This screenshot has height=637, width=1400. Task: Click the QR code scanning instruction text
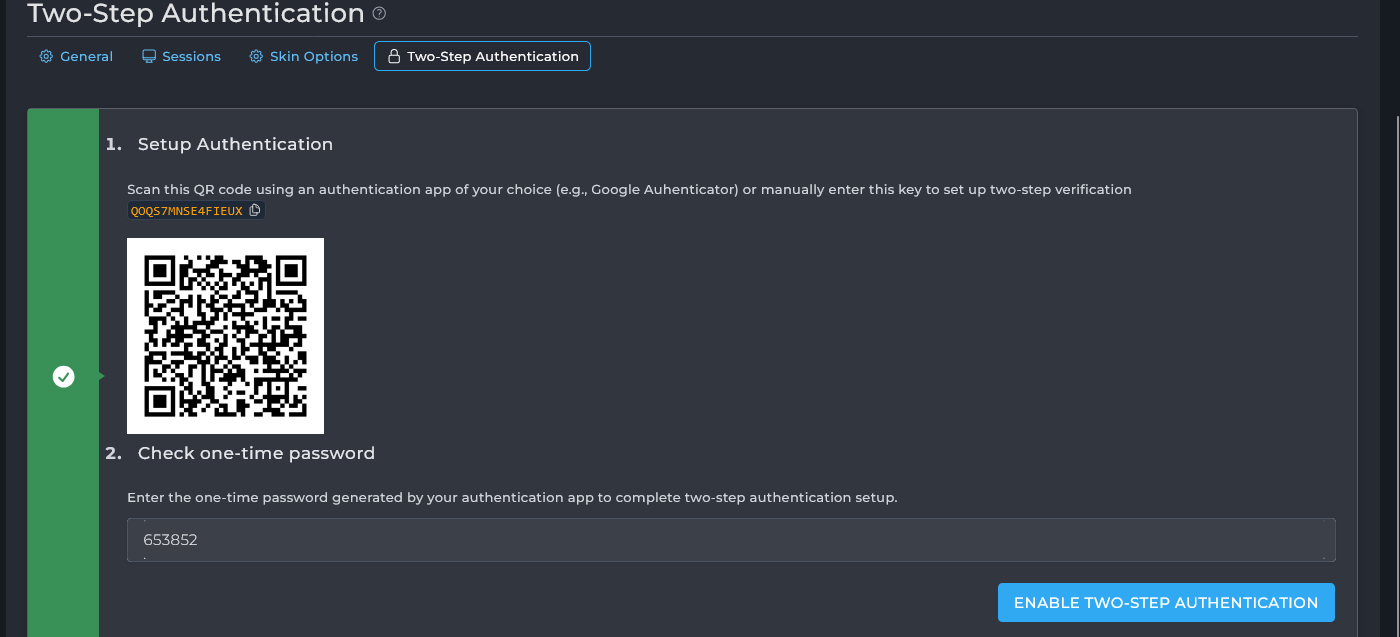[x=629, y=189]
